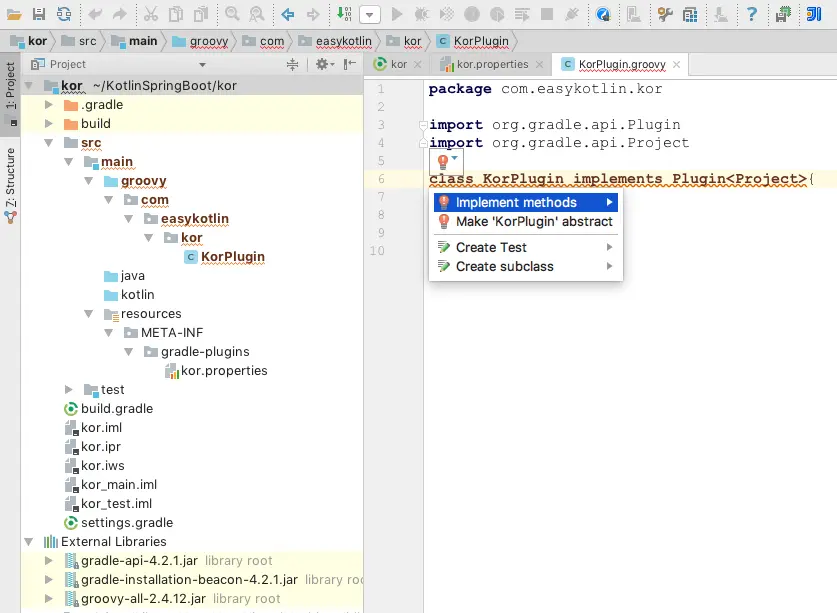The height and width of the screenshot is (613, 837).
Task: Select KorPlugin class in project tree
Action: tap(225, 257)
